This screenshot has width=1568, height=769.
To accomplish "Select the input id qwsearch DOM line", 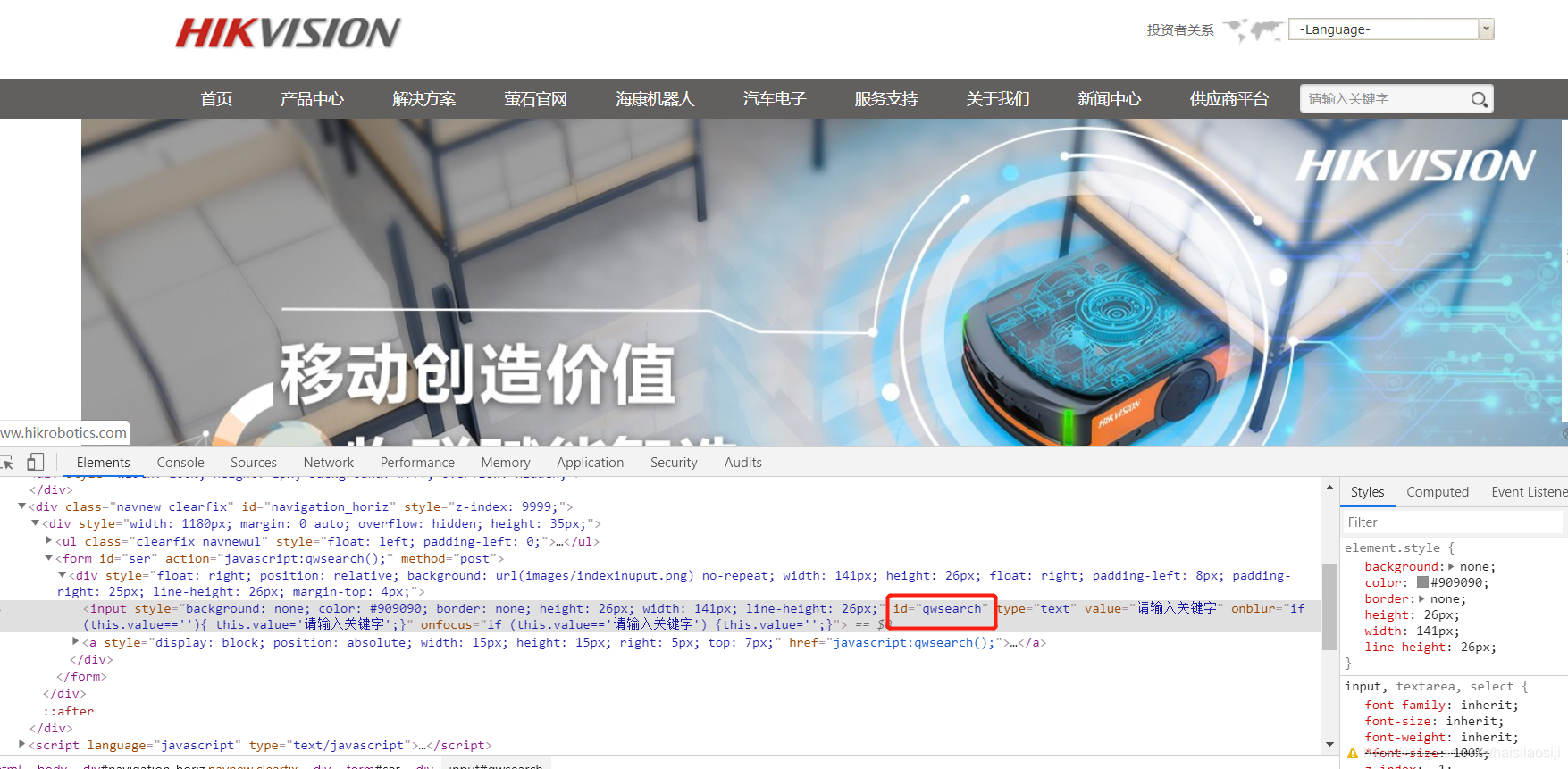I will [660, 616].
